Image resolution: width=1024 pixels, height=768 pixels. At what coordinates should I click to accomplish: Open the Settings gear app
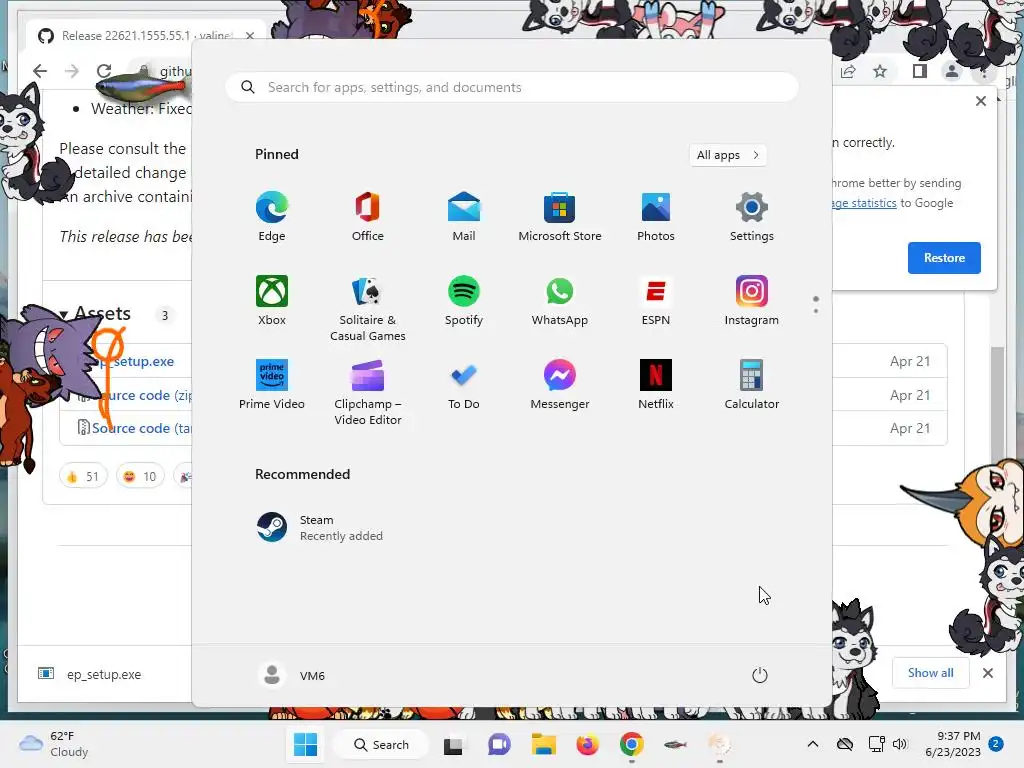(x=752, y=217)
